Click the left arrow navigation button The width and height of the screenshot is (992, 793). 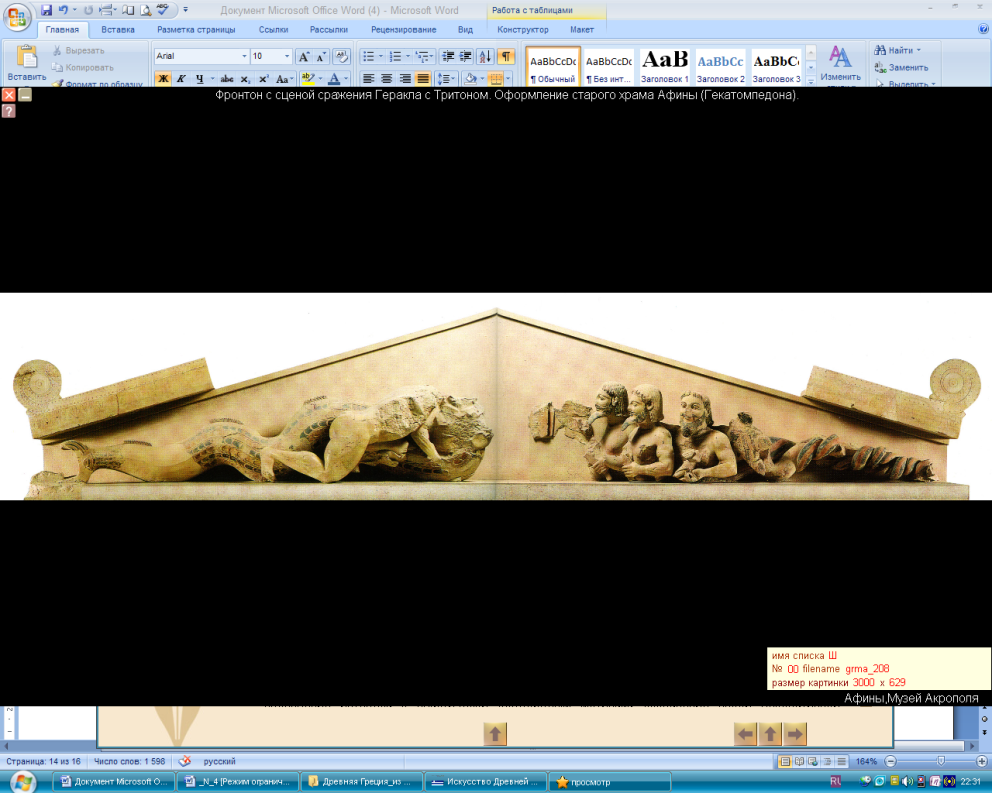coord(746,734)
